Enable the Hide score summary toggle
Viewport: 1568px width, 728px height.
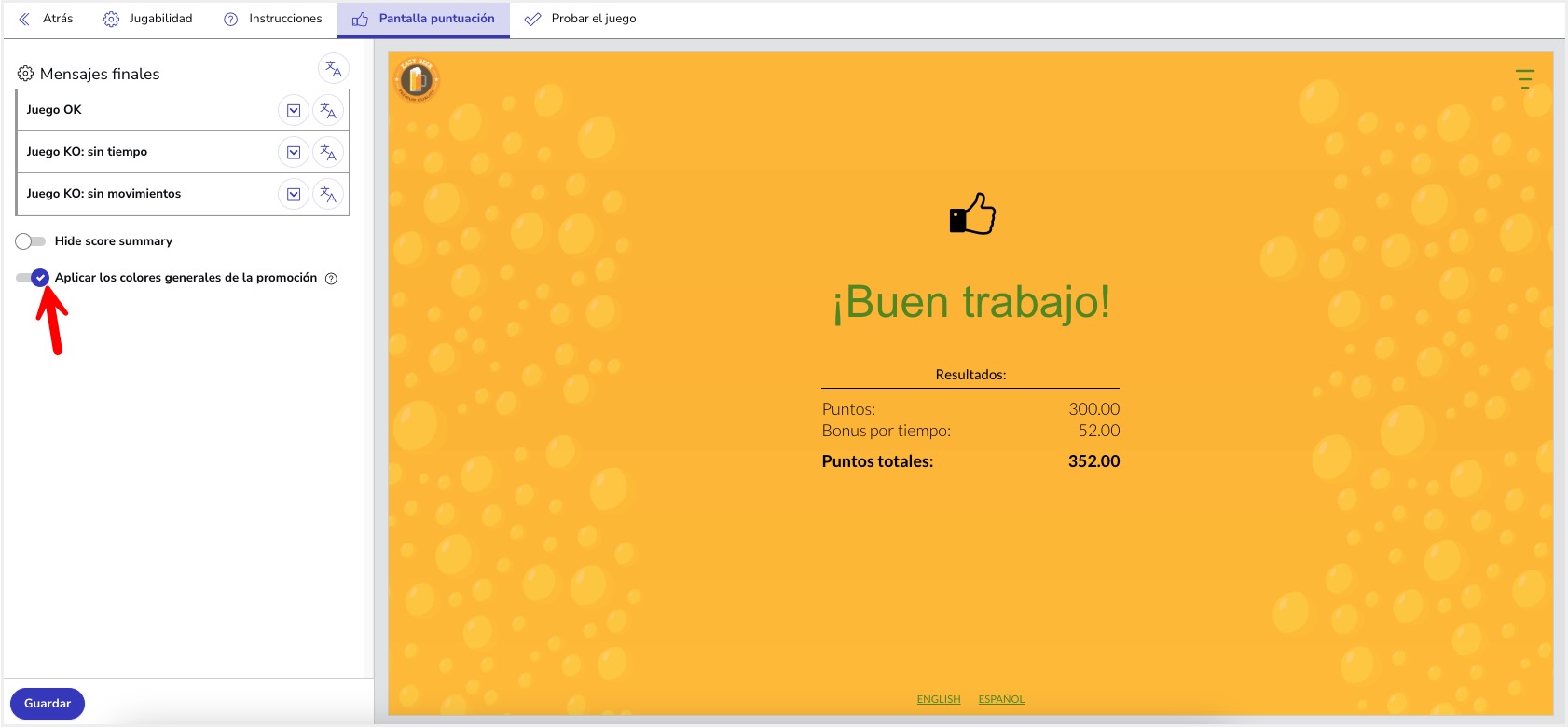tap(31, 241)
